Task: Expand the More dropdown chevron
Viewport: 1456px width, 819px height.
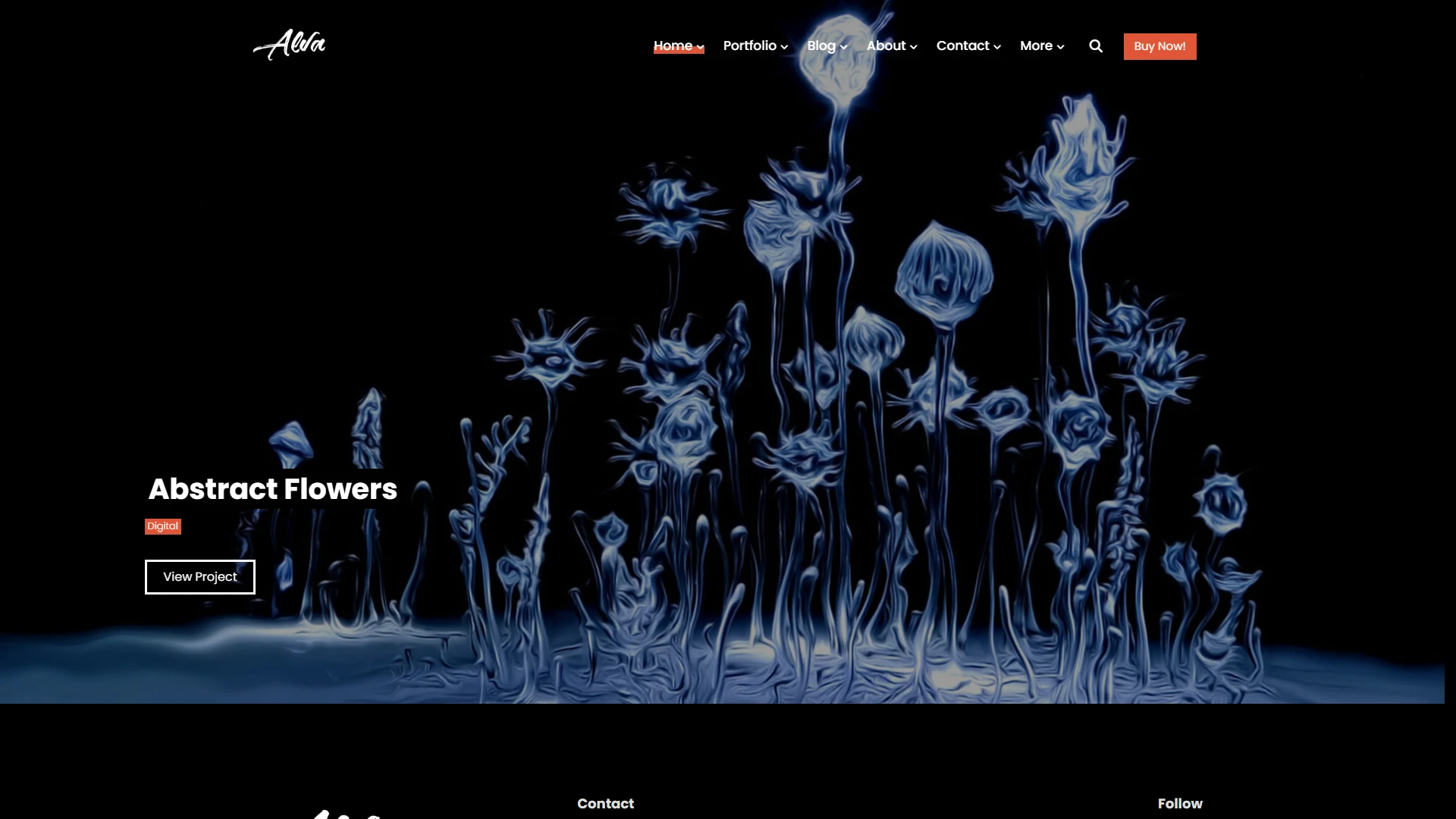Action: tap(1060, 47)
